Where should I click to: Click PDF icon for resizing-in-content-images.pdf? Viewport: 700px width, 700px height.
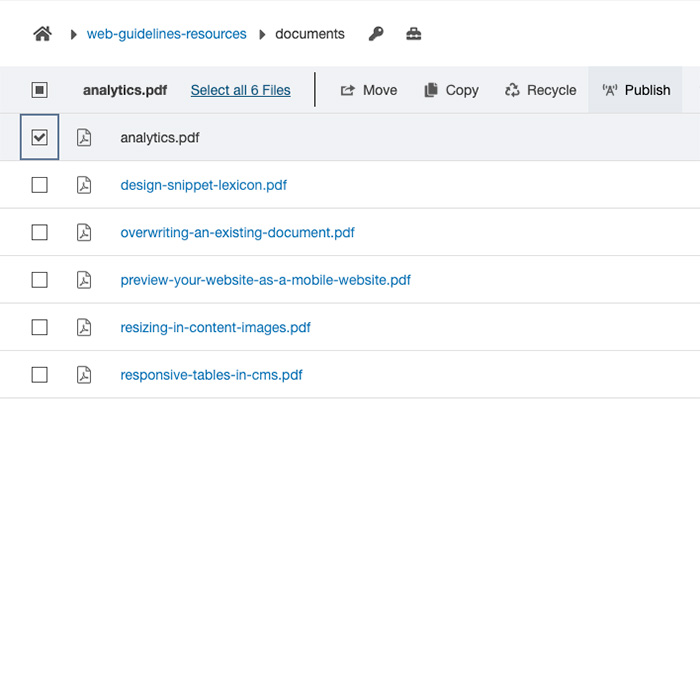pyautogui.click(x=84, y=327)
